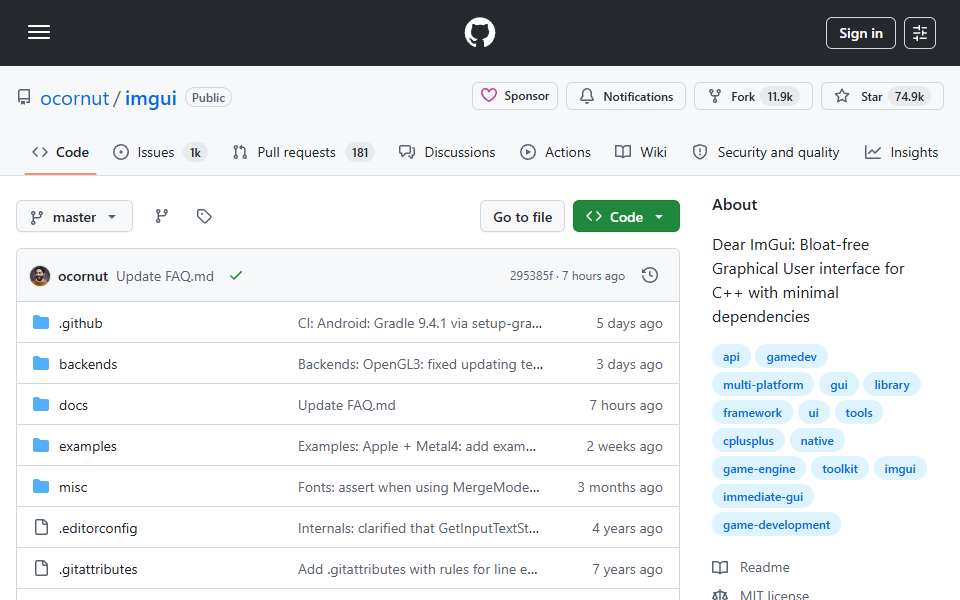Select the cplusplus topic tag
Image resolution: width=960 pixels, height=600 pixels.
748,441
